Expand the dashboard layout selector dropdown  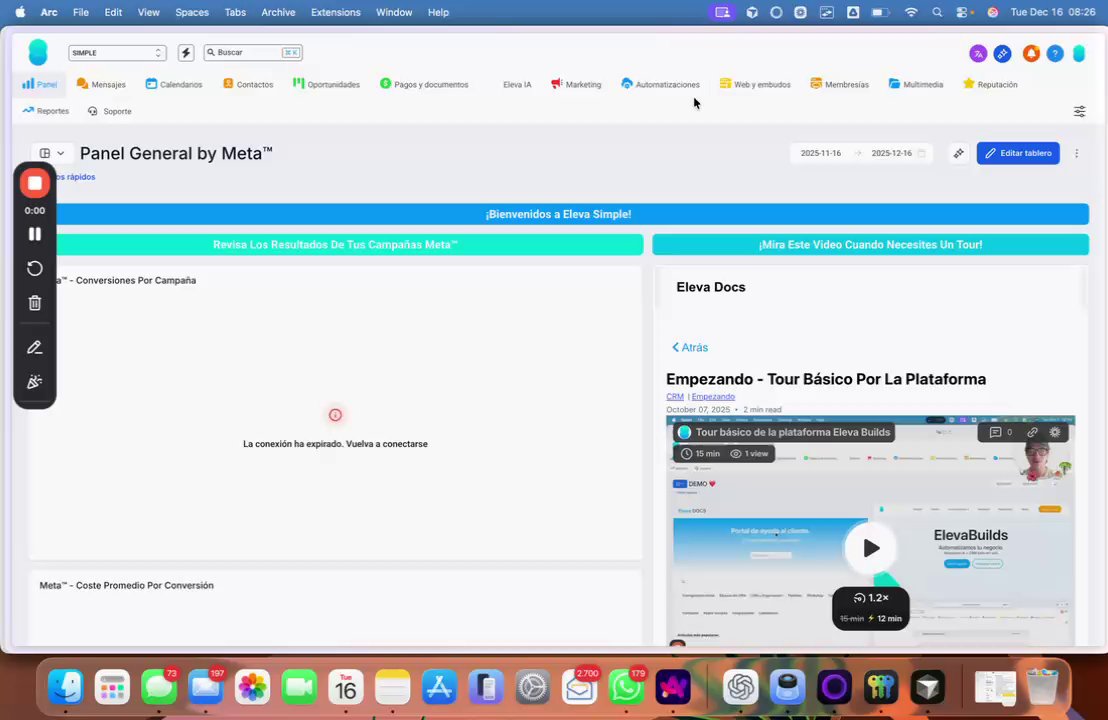coord(52,153)
